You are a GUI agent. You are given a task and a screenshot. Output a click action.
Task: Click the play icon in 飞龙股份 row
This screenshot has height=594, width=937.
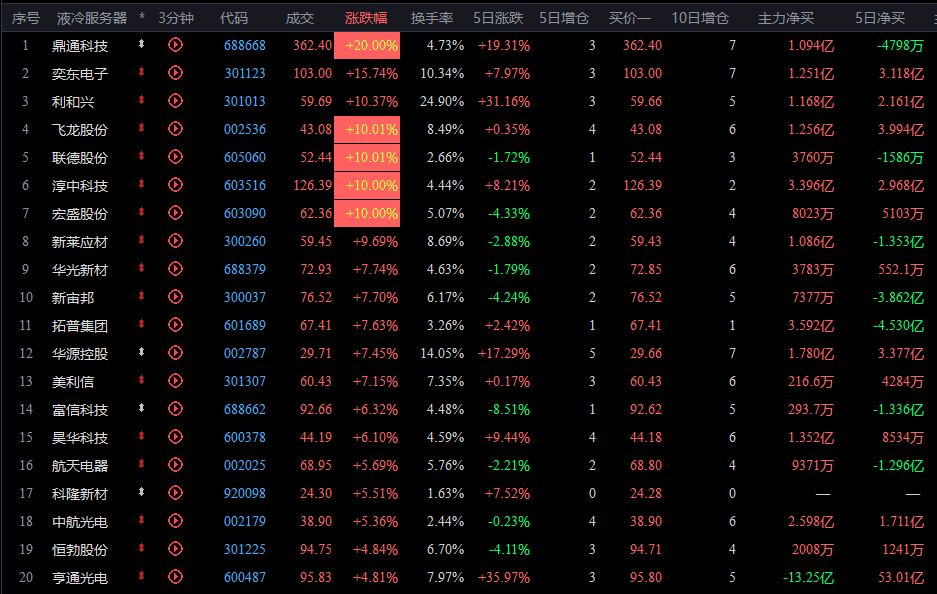(175, 128)
